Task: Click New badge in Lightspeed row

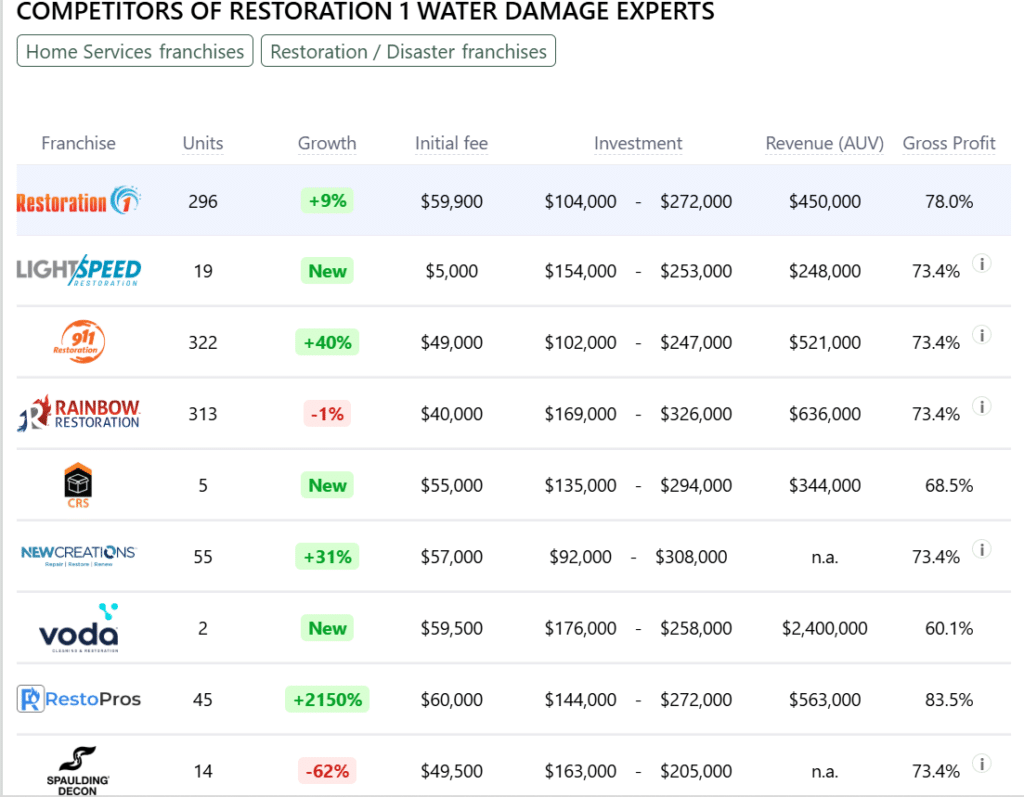Action: 327,271
